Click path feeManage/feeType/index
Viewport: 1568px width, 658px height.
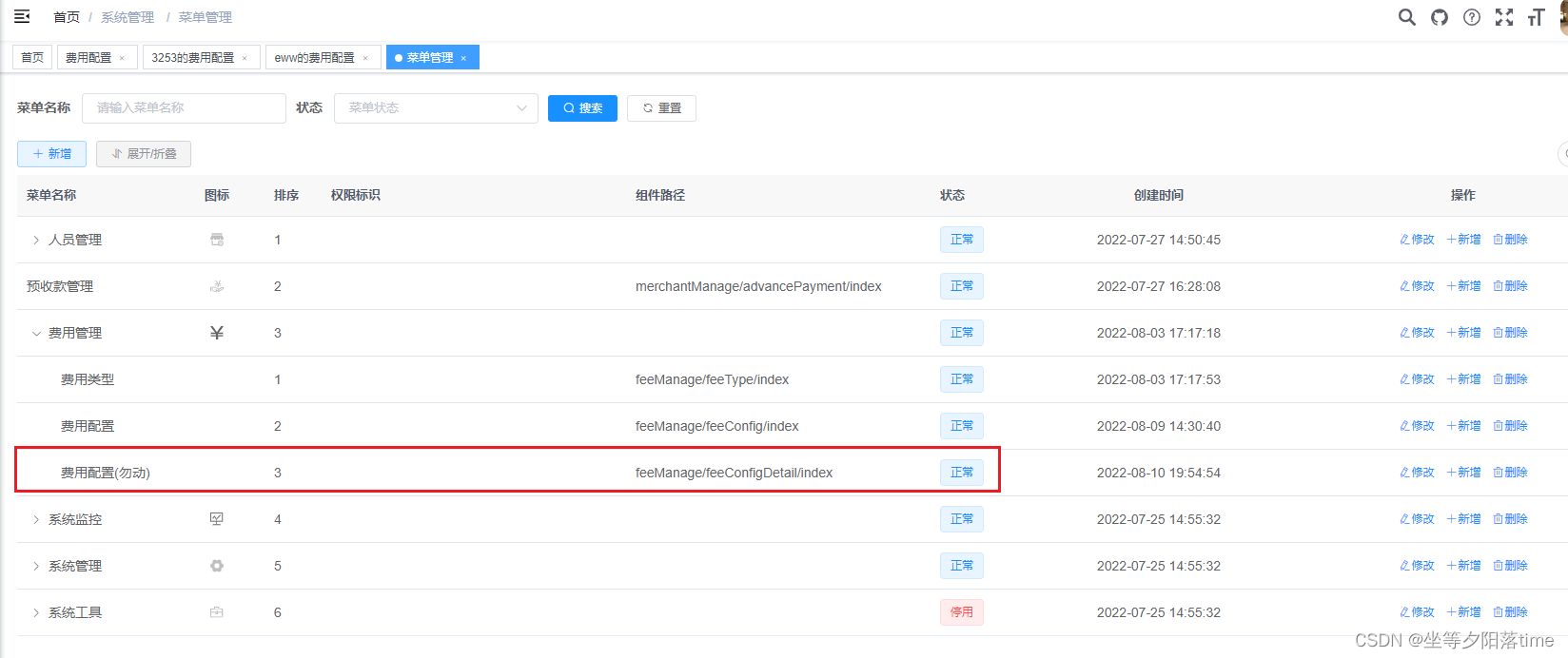coord(712,379)
